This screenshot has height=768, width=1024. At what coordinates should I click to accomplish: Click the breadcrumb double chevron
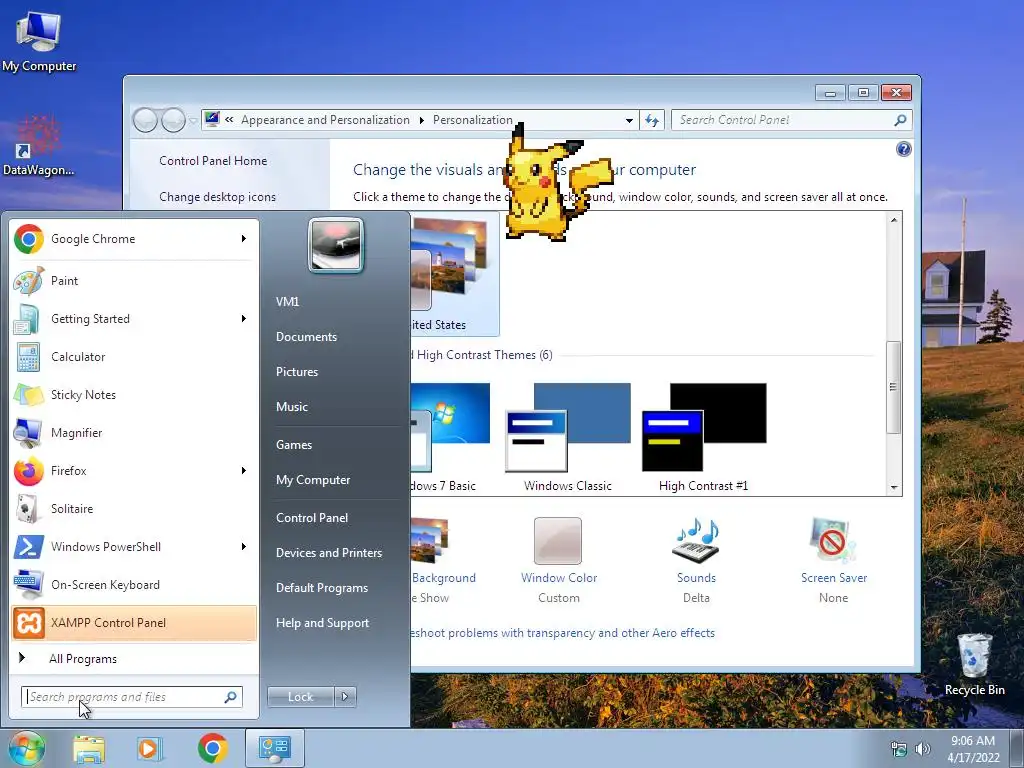(229, 120)
